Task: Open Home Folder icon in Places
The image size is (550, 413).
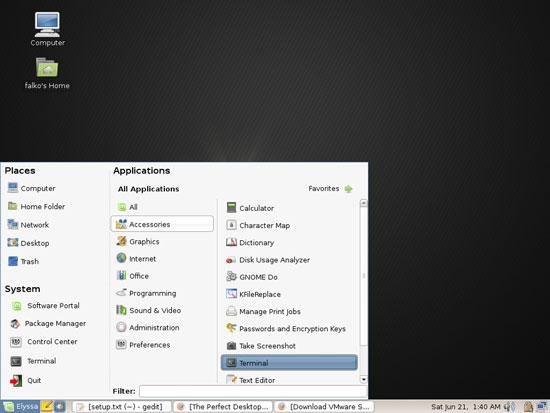Action: pos(13,206)
